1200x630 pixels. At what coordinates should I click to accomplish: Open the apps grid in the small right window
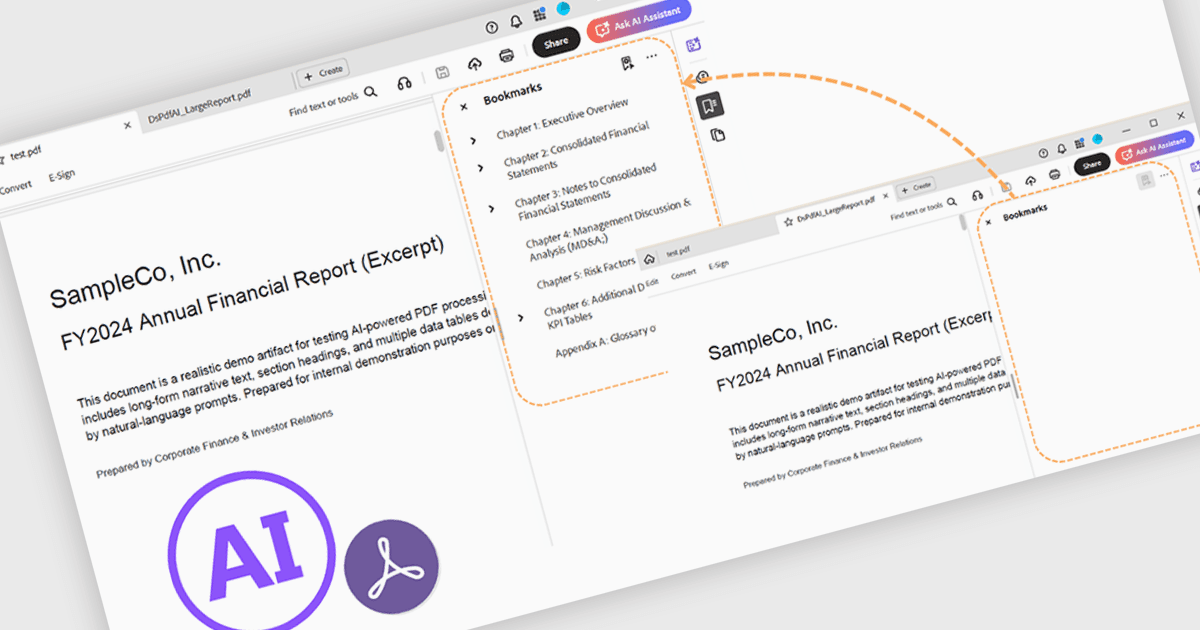1080,143
